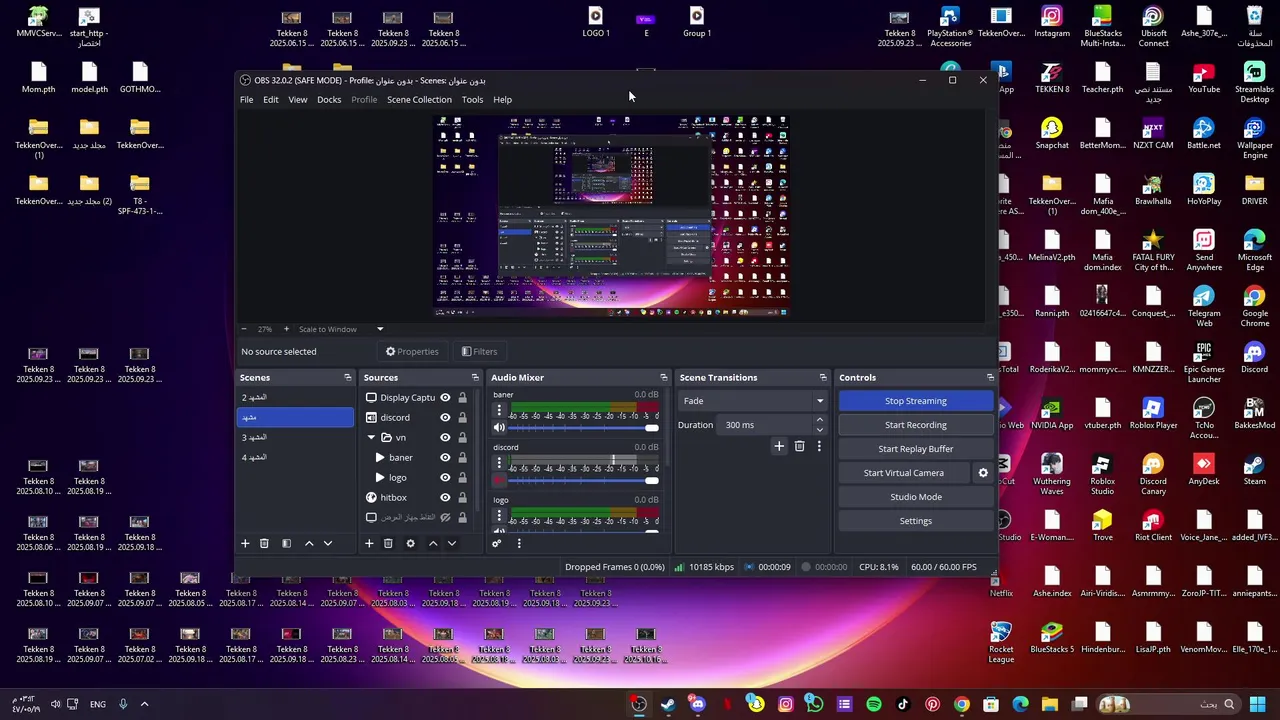Hide the logo source

click(x=445, y=477)
